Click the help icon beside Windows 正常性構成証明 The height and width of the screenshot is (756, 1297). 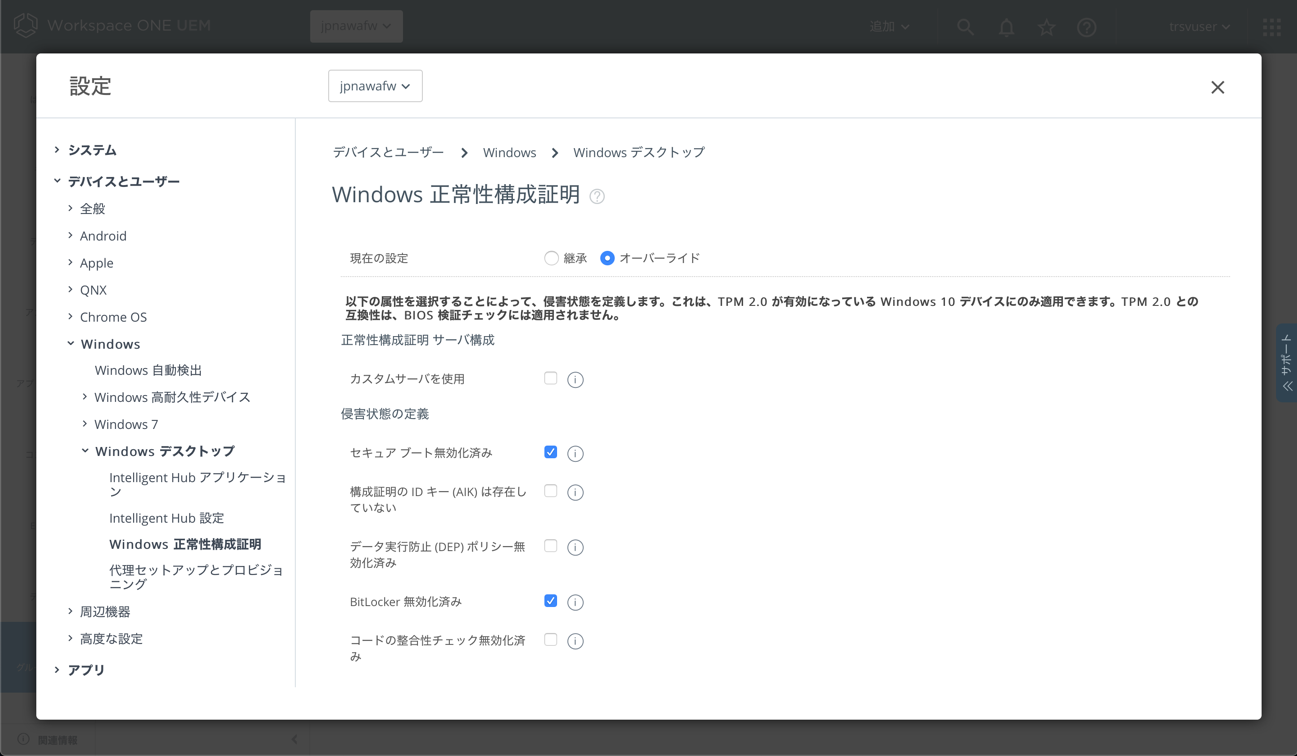click(x=597, y=196)
